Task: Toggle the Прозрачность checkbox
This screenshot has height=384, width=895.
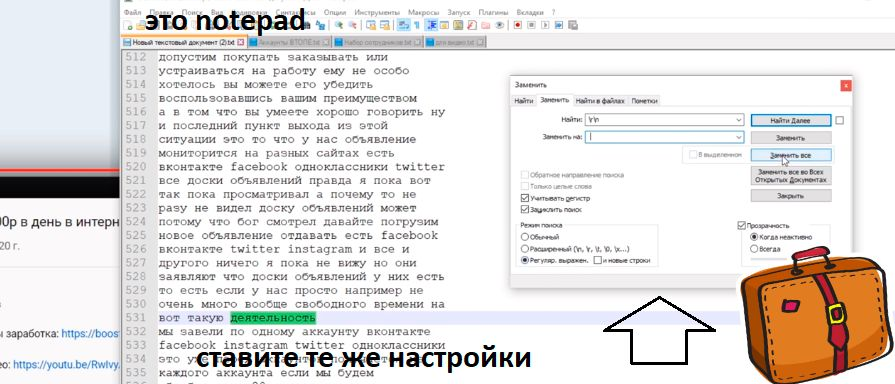Action: point(742,225)
